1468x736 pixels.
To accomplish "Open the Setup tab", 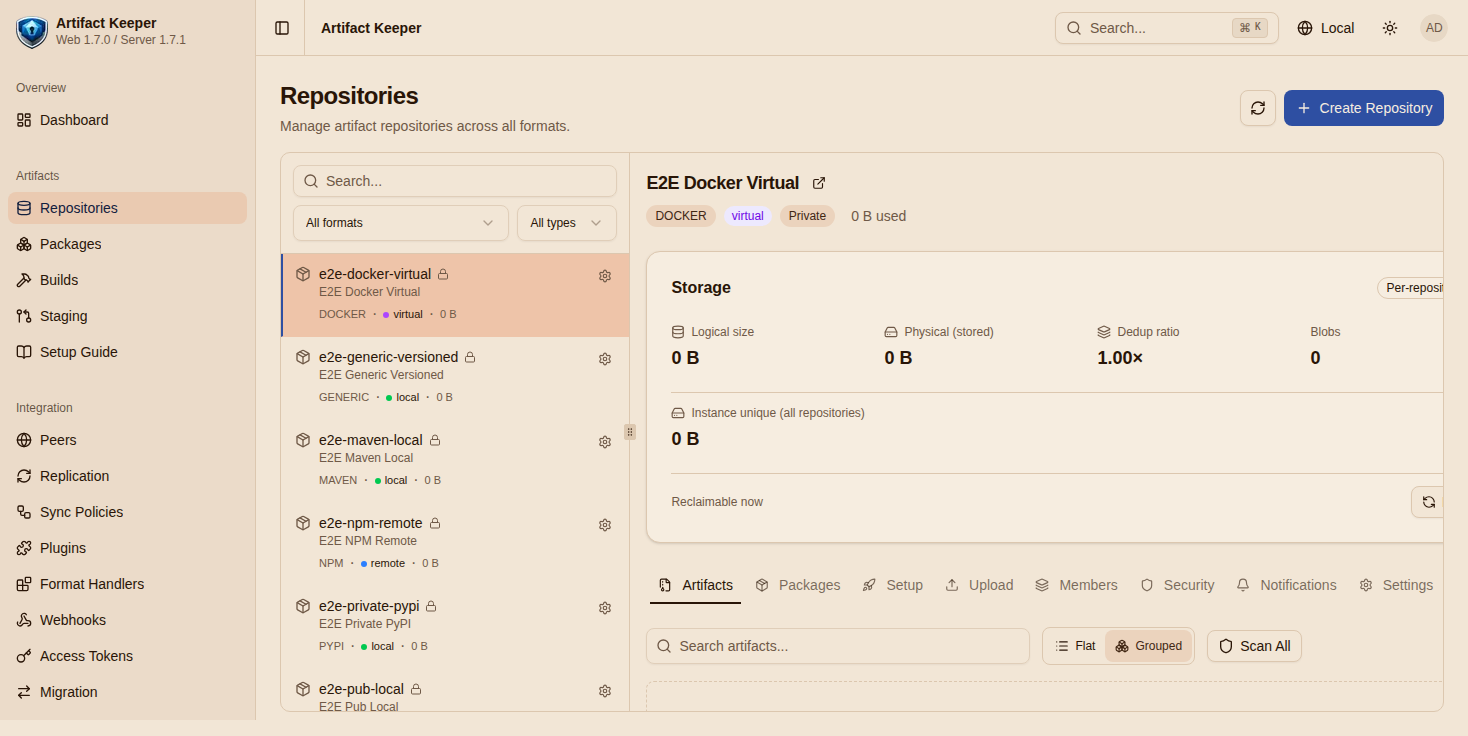I will (892, 585).
